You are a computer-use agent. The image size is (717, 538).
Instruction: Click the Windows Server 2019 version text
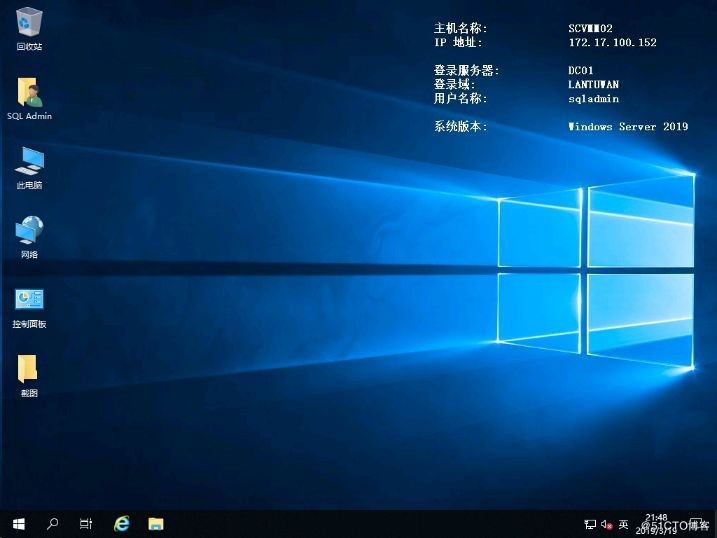click(628, 127)
